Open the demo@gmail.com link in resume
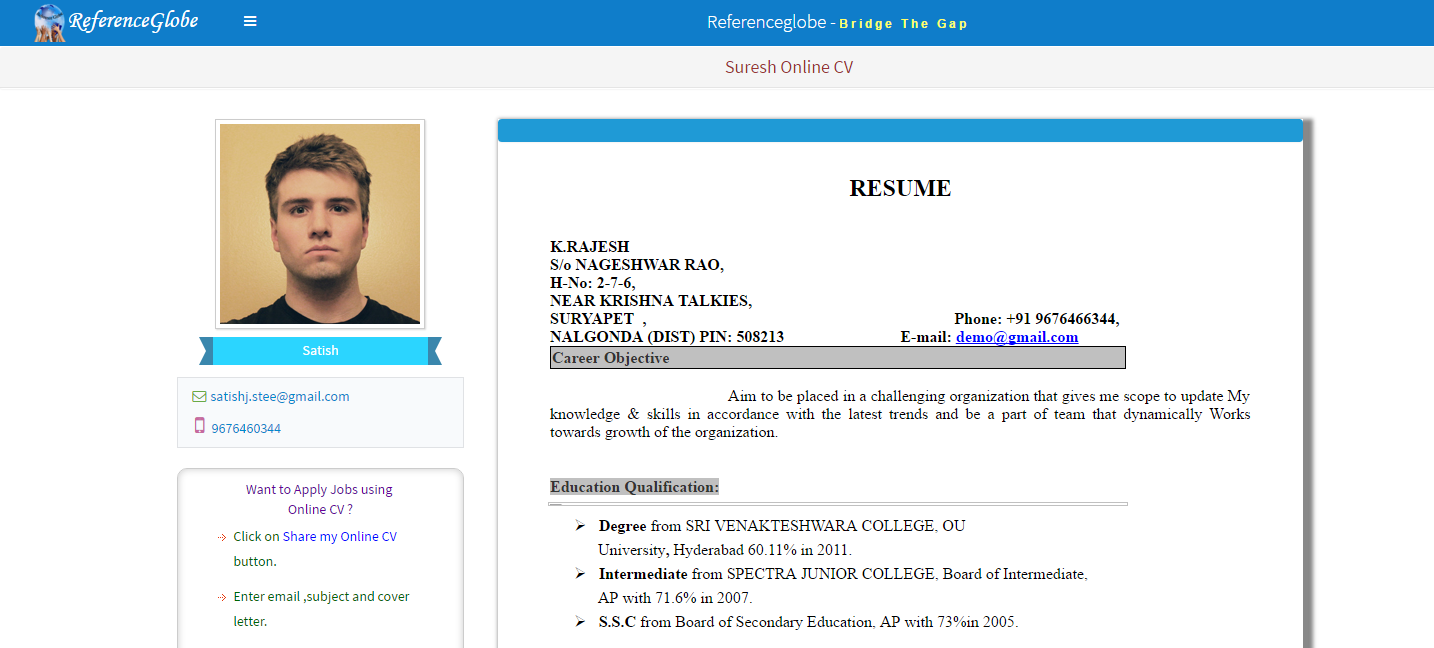 coord(1017,337)
